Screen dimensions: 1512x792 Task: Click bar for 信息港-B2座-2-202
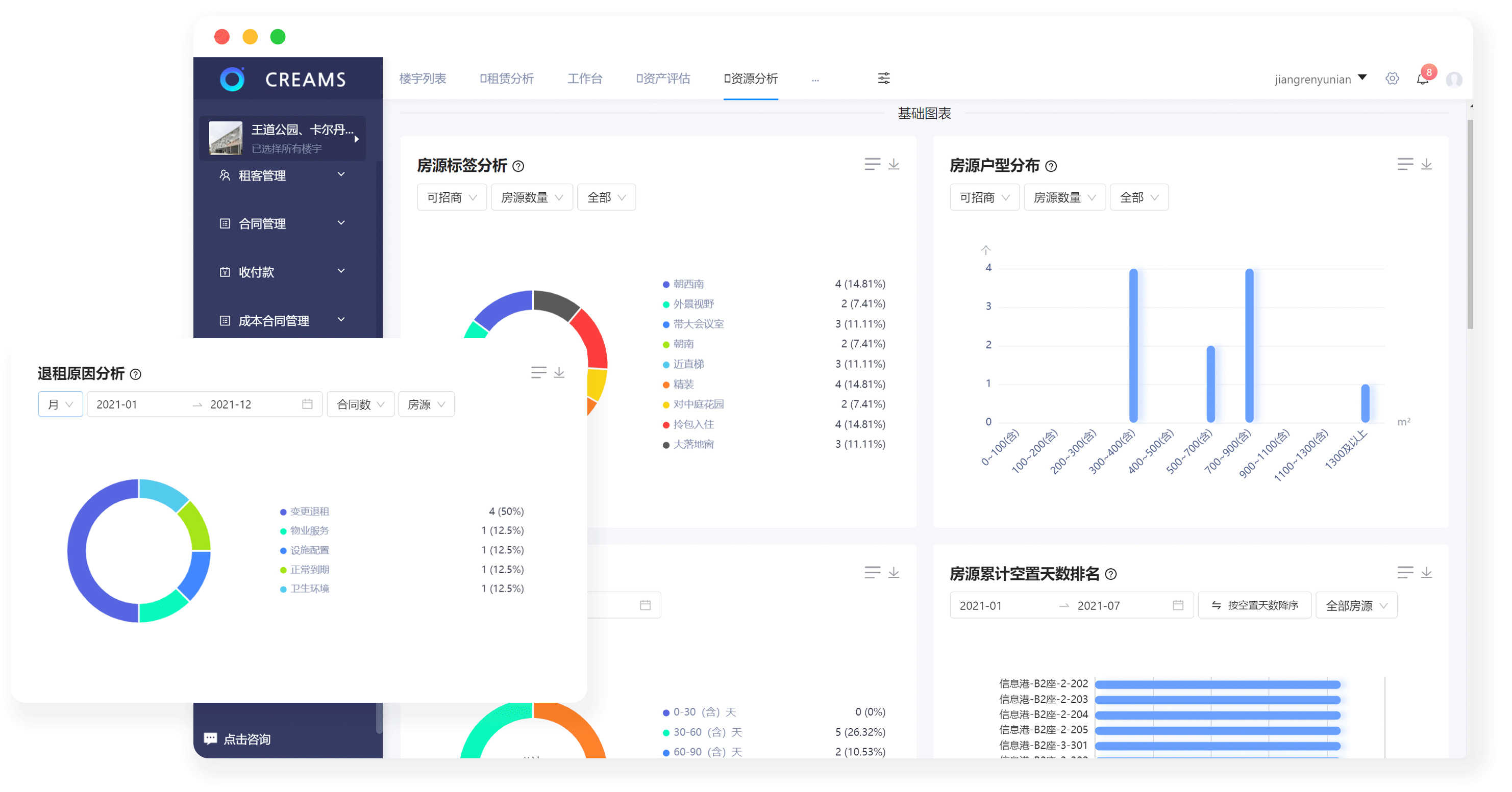1218,684
